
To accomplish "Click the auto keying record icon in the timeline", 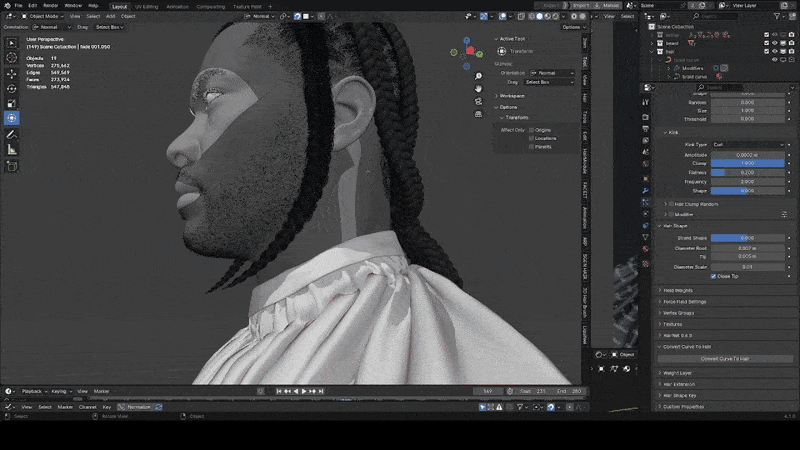I will [x=261, y=391].
